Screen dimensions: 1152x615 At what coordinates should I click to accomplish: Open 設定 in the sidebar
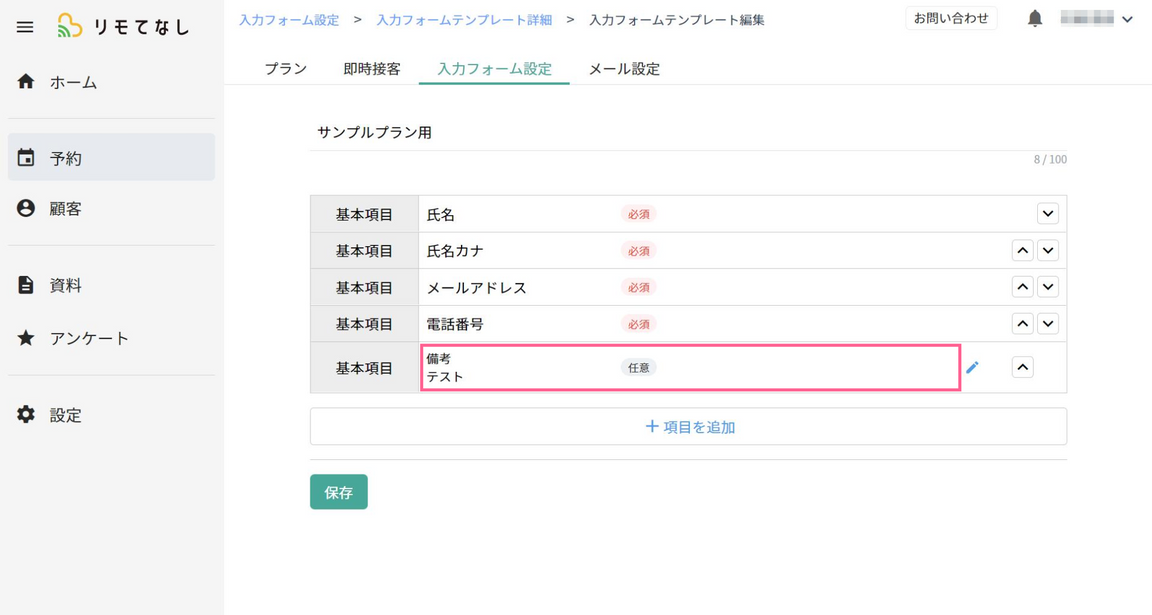tap(65, 415)
